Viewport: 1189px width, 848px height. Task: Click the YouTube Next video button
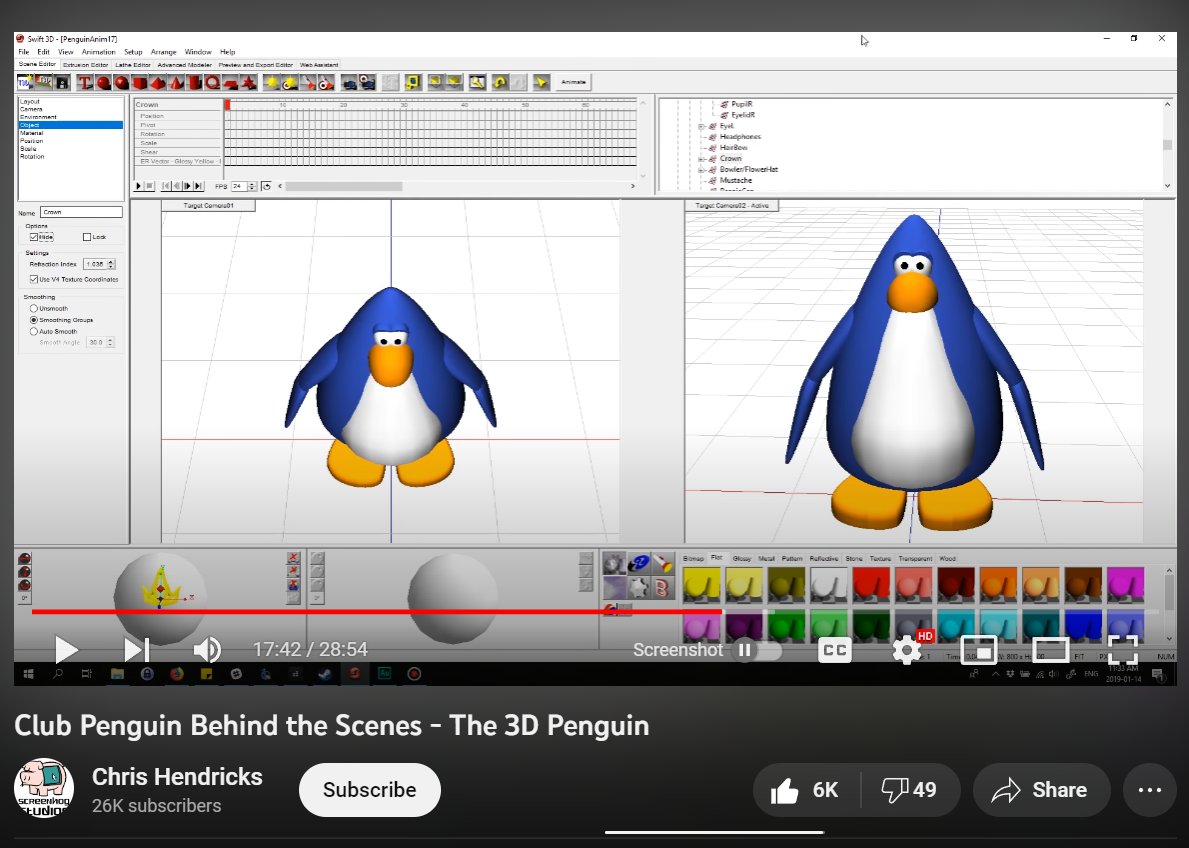point(136,650)
